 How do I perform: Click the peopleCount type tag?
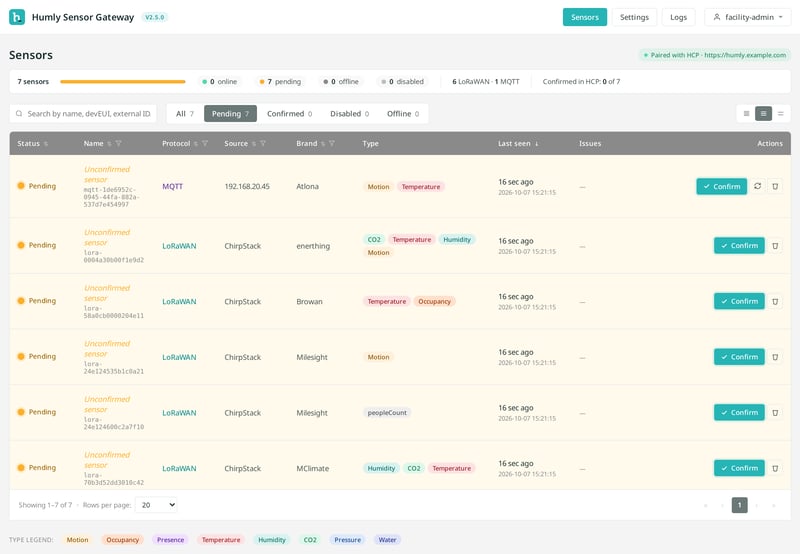(x=387, y=413)
